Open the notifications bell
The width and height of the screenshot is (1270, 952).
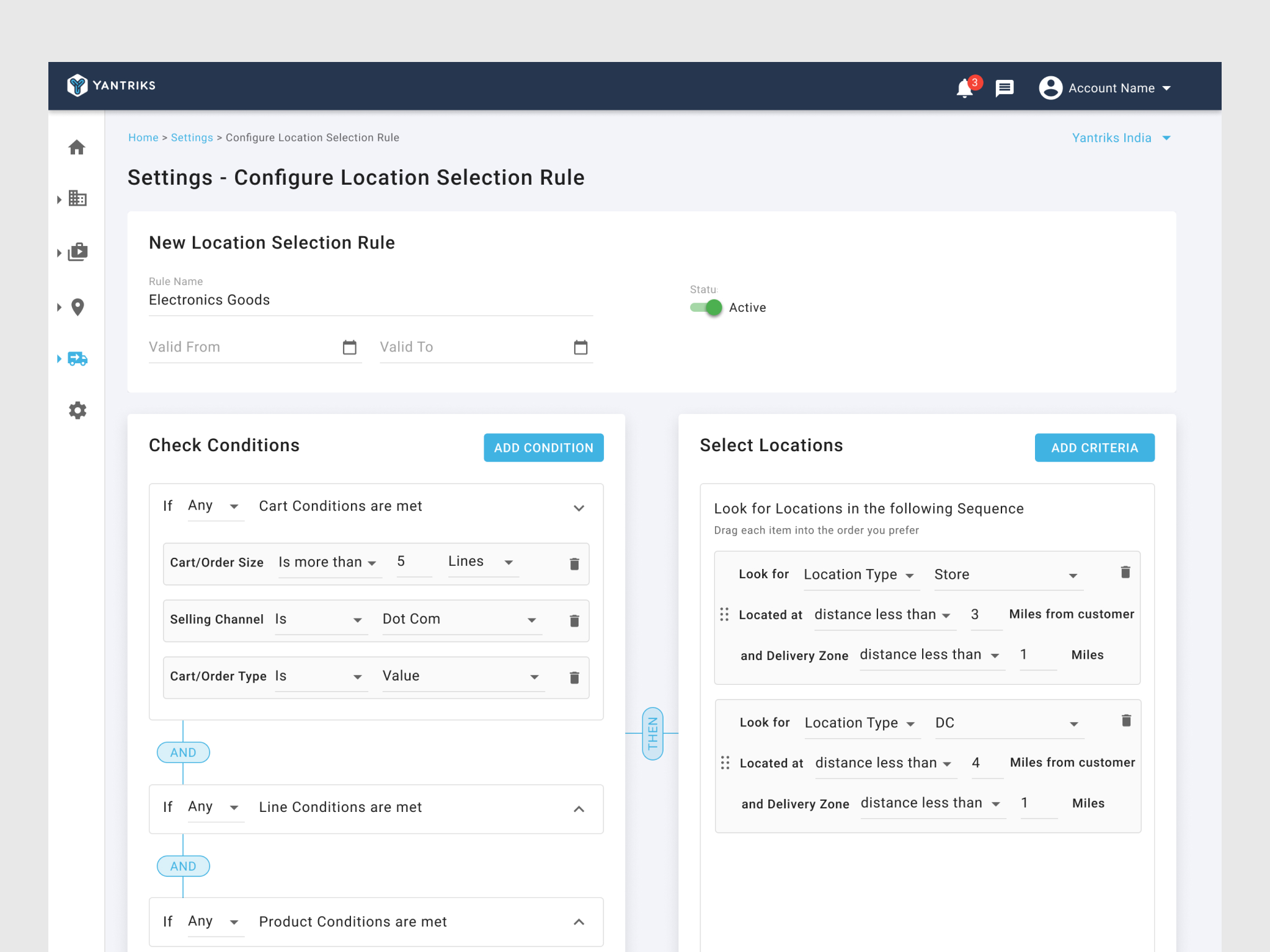coord(964,89)
